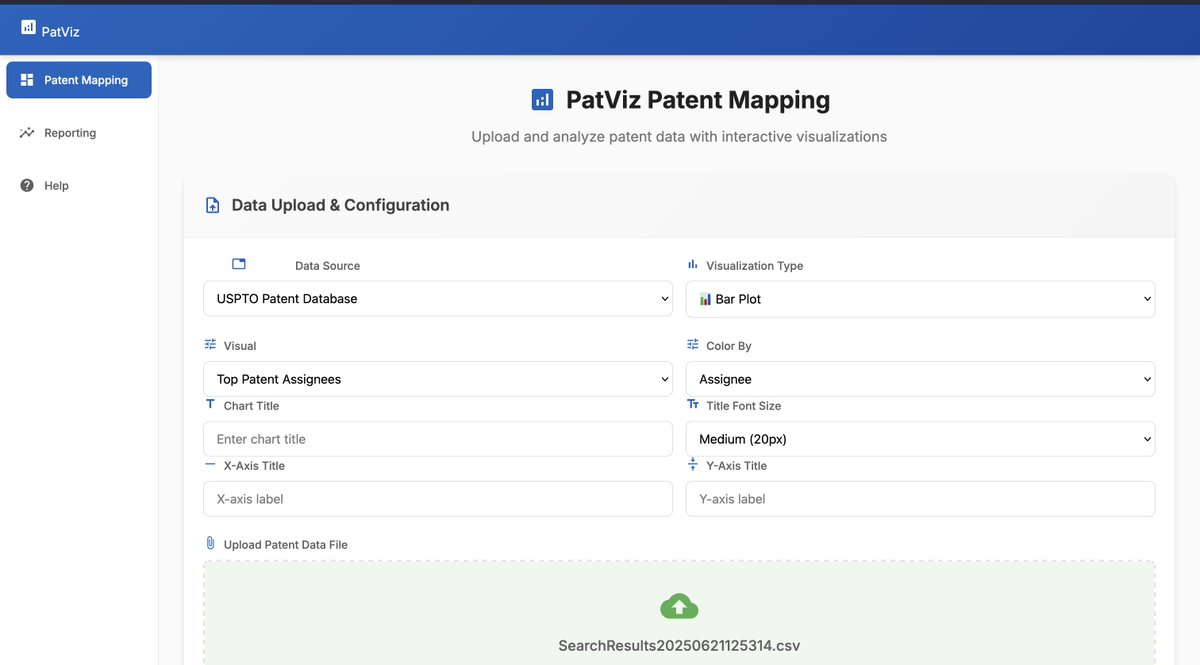Open the Color By Assignee dropdown
Viewport: 1200px width, 665px height.
pyautogui.click(x=920, y=379)
